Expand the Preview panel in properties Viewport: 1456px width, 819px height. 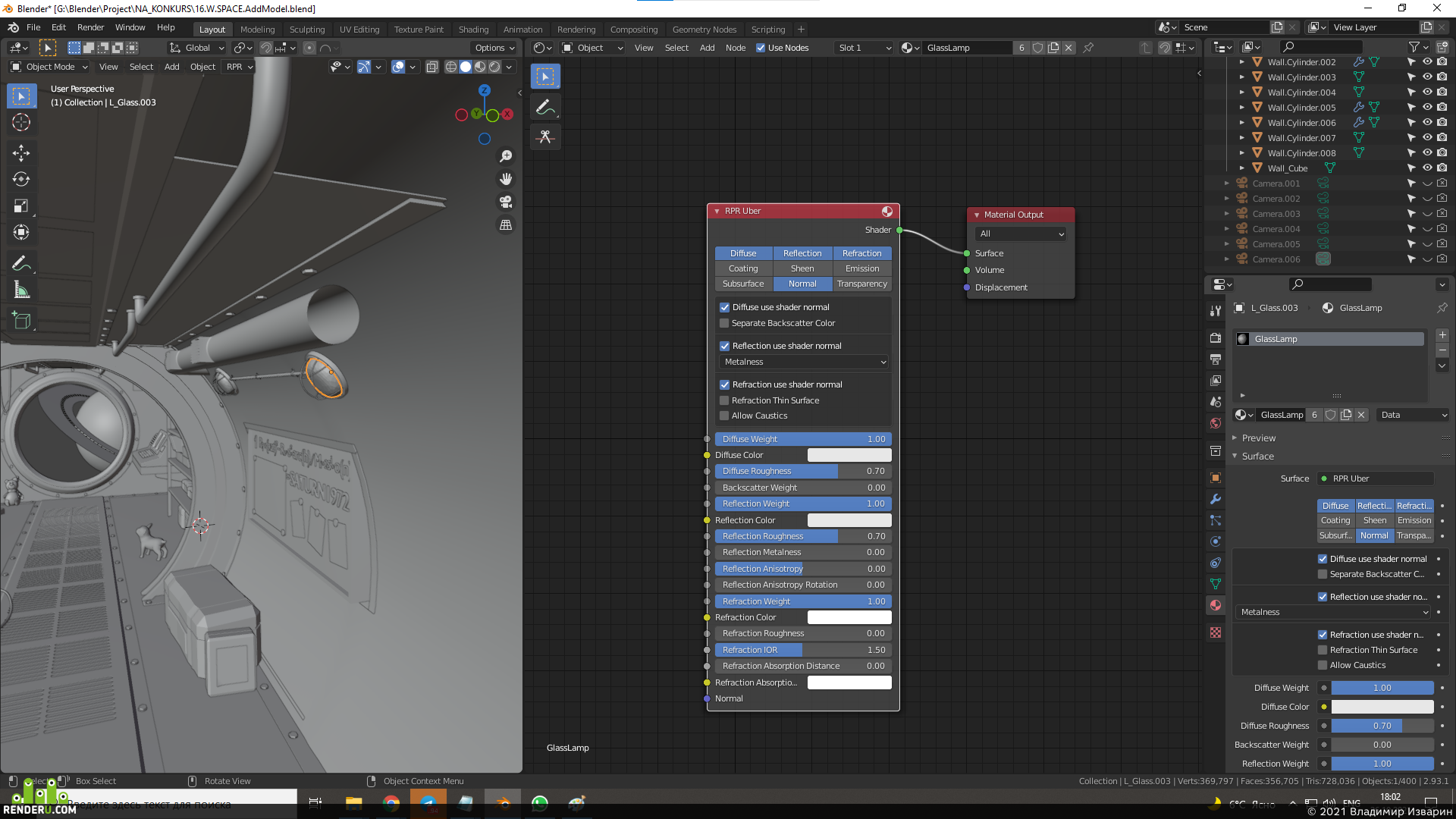coord(1259,438)
